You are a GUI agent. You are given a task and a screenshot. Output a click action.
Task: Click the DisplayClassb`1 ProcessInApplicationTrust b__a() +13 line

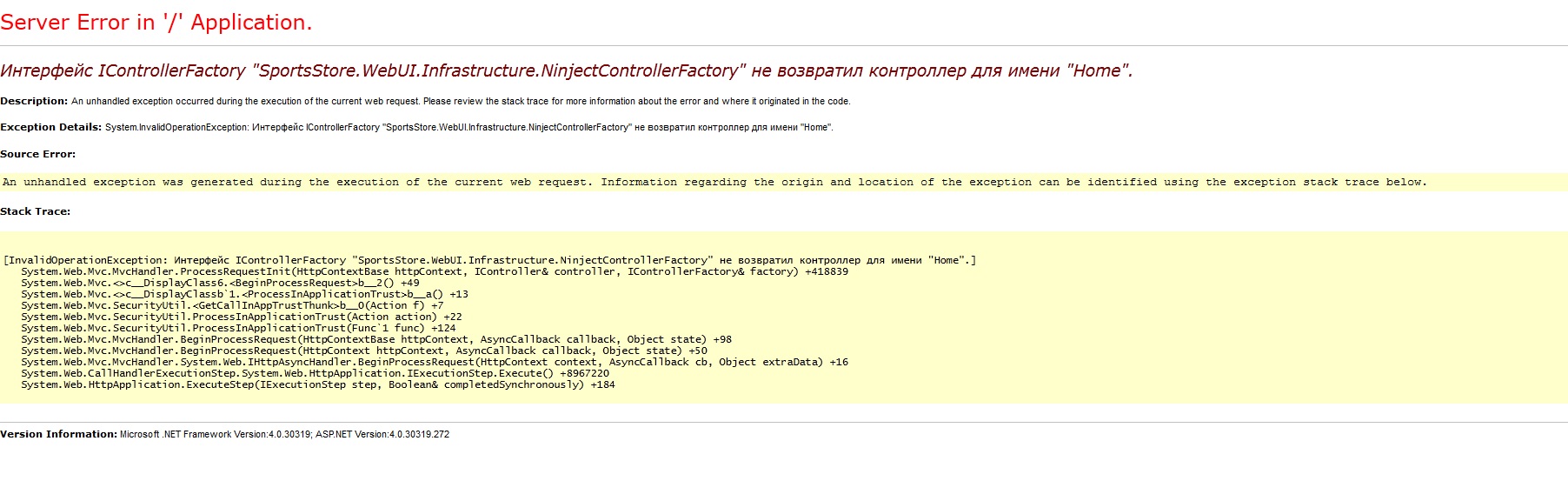(244, 294)
